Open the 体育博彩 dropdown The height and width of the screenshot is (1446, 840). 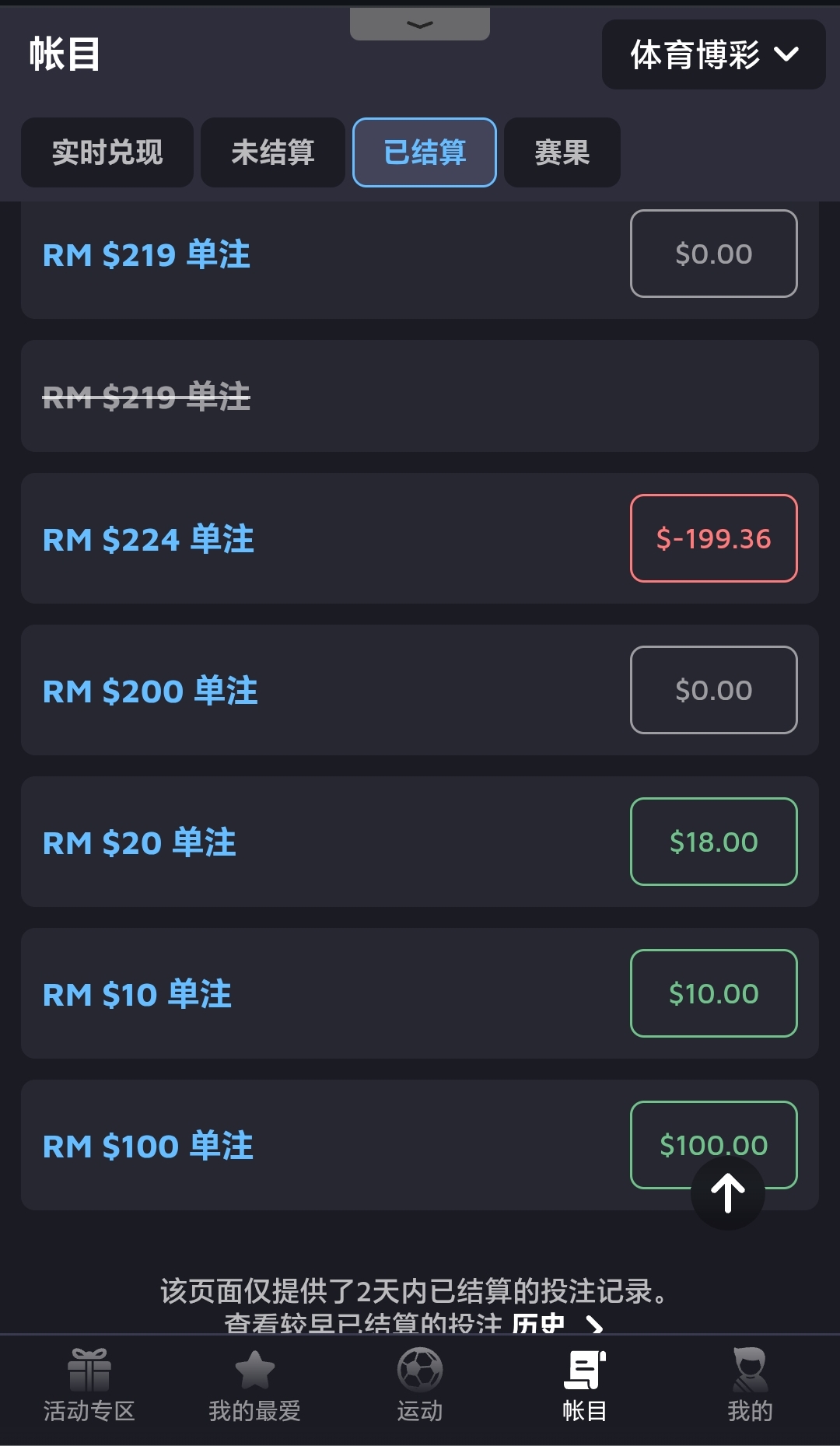pyautogui.click(x=713, y=54)
